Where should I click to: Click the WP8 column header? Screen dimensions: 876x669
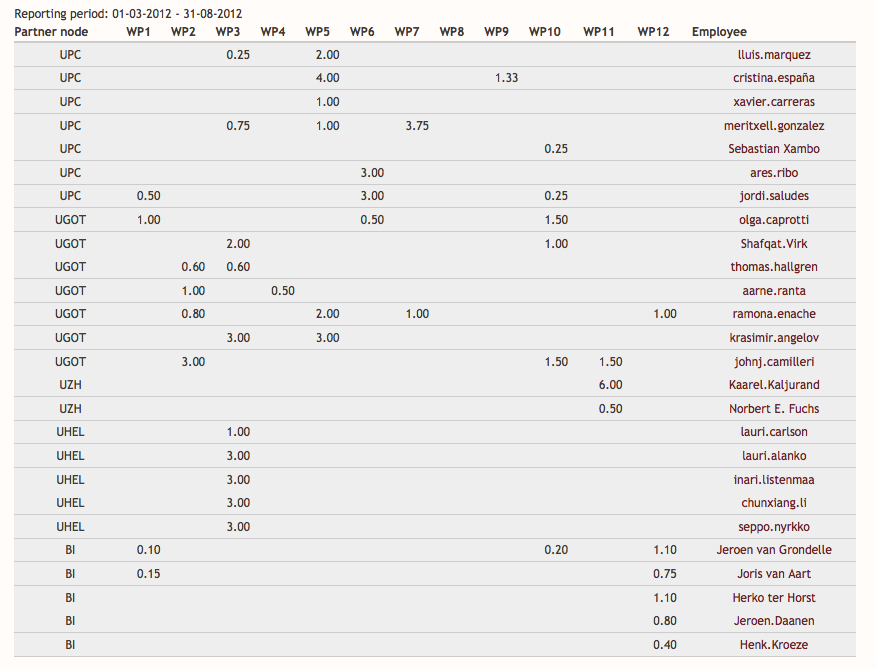pos(451,32)
